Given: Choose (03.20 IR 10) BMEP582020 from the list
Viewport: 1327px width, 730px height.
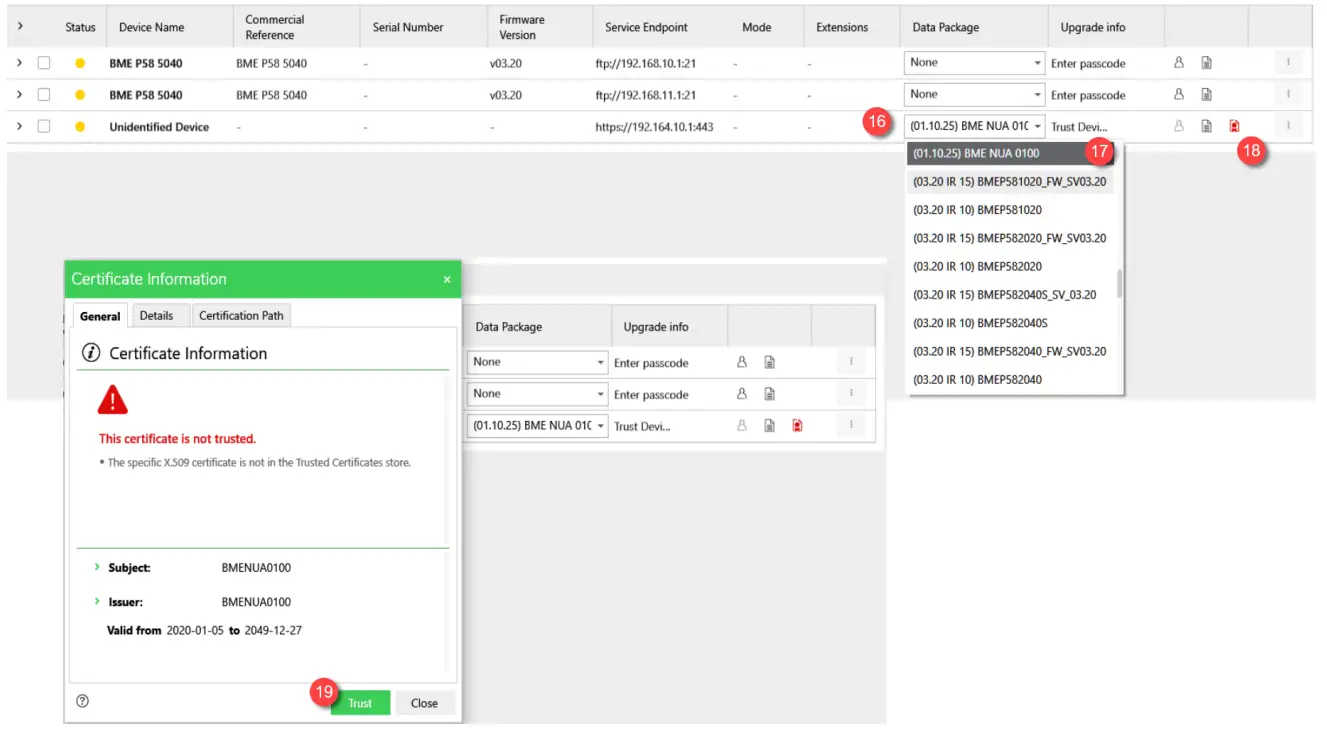Looking at the screenshot, I should [1010, 266].
